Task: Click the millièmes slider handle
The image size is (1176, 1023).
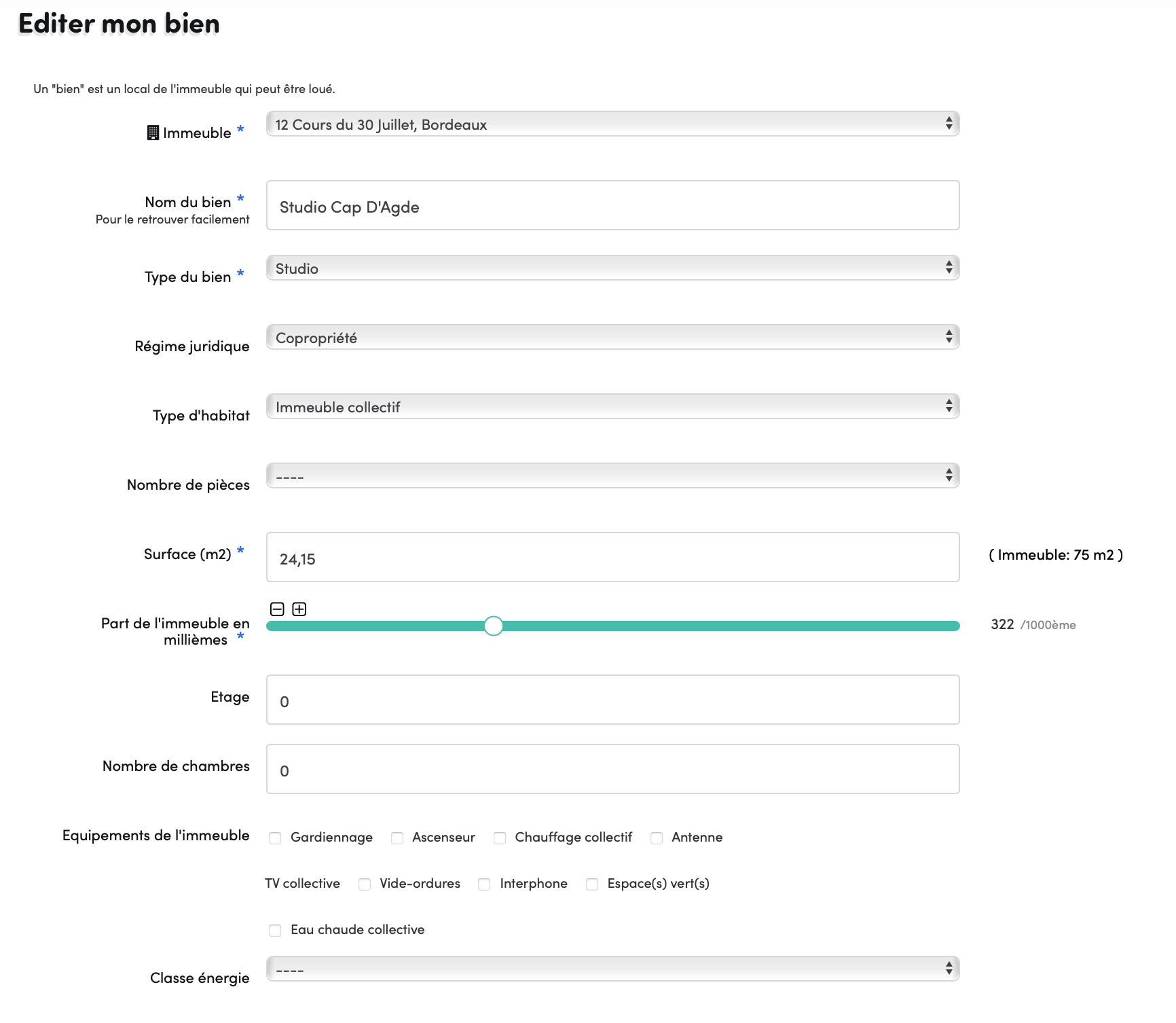Action: coord(494,626)
